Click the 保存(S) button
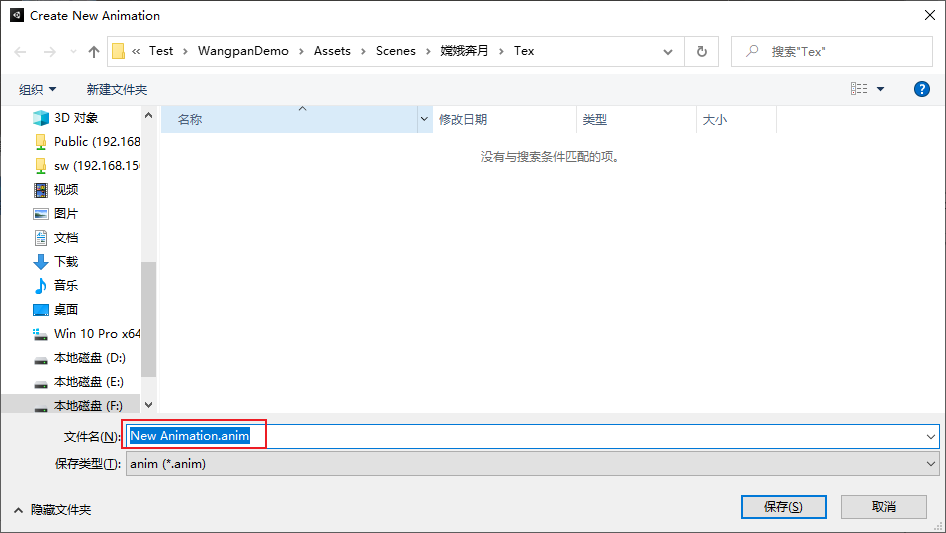This screenshot has width=946, height=533. pos(783,506)
